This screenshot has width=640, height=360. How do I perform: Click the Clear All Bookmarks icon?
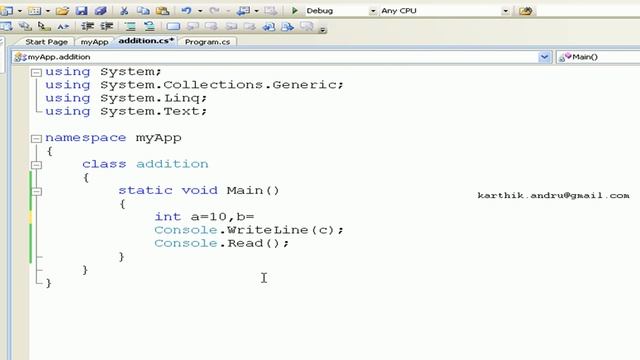[x=307, y=27]
